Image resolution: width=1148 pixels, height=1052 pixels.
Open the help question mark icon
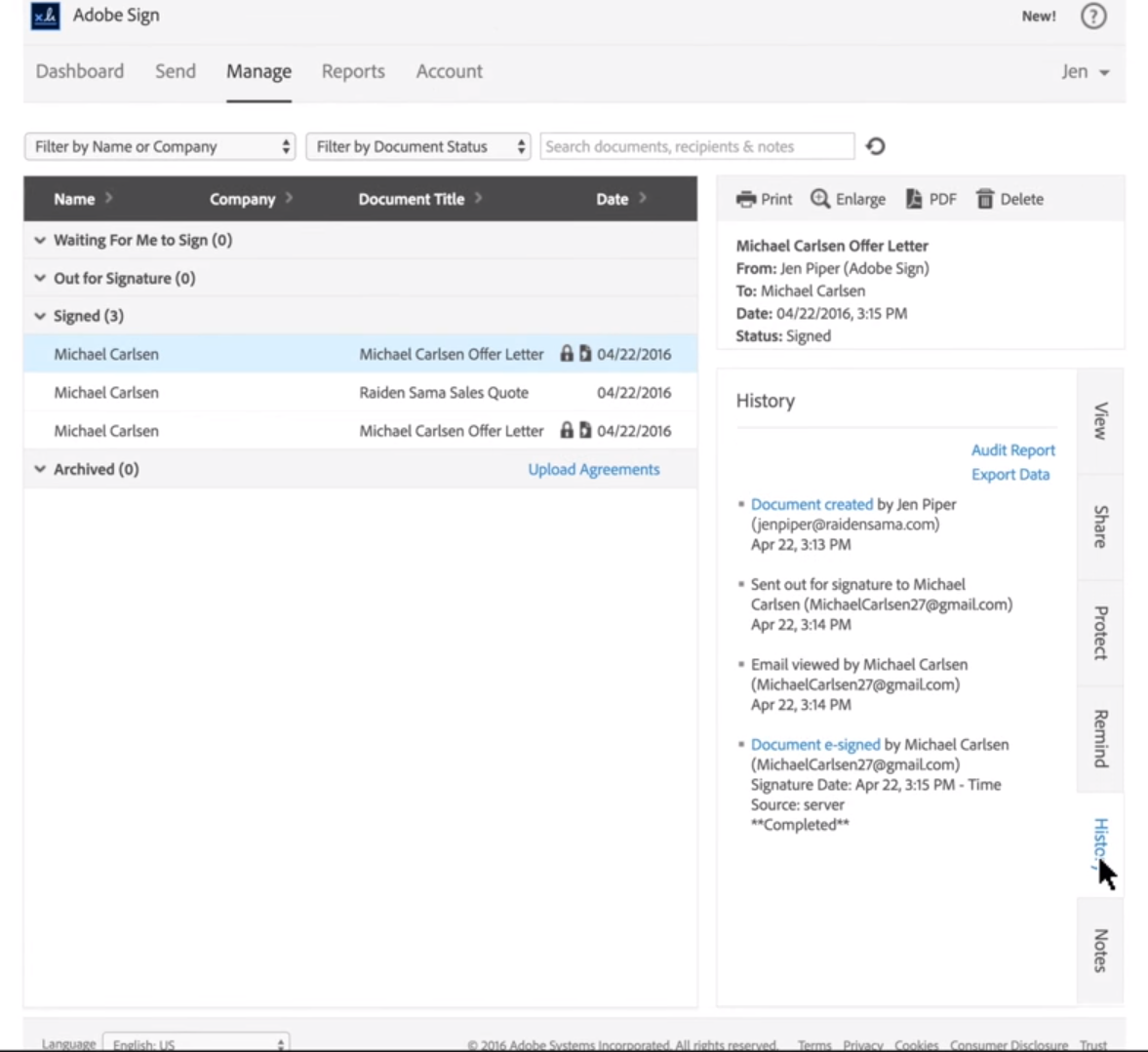[1093, 17]
